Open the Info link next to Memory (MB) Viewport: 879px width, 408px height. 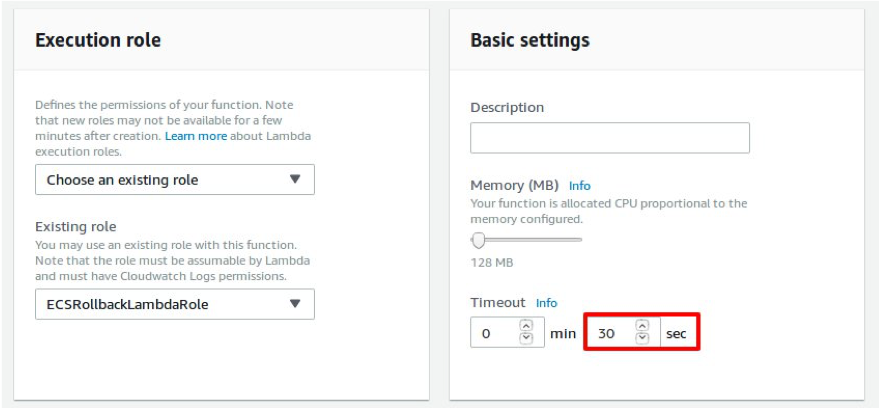point(580,186)
